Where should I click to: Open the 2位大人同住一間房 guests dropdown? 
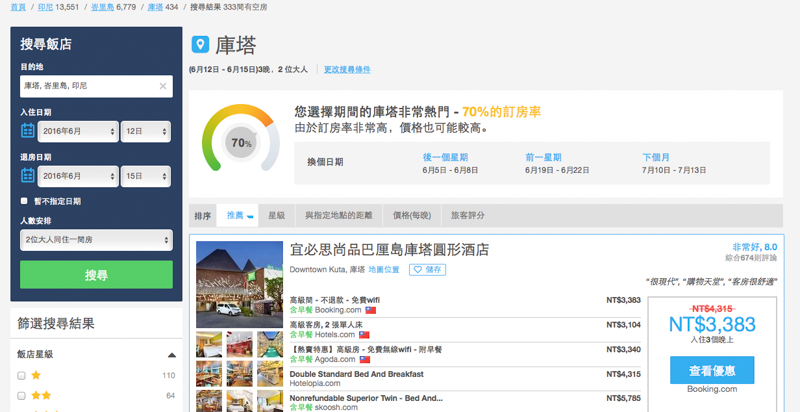pos(96,240)
